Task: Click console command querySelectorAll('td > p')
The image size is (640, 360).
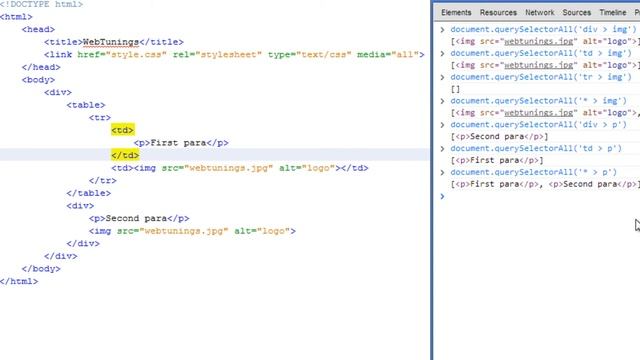Action: pos(536,148)
